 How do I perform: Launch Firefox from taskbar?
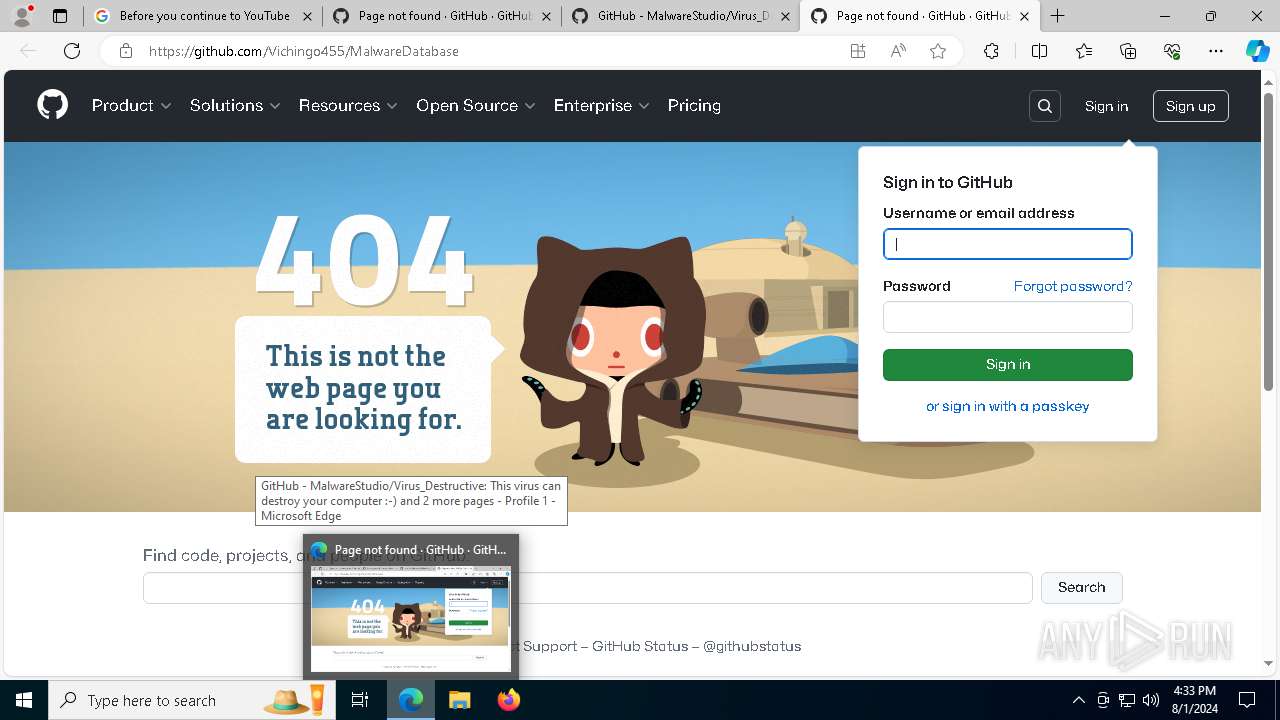point(509,700)
